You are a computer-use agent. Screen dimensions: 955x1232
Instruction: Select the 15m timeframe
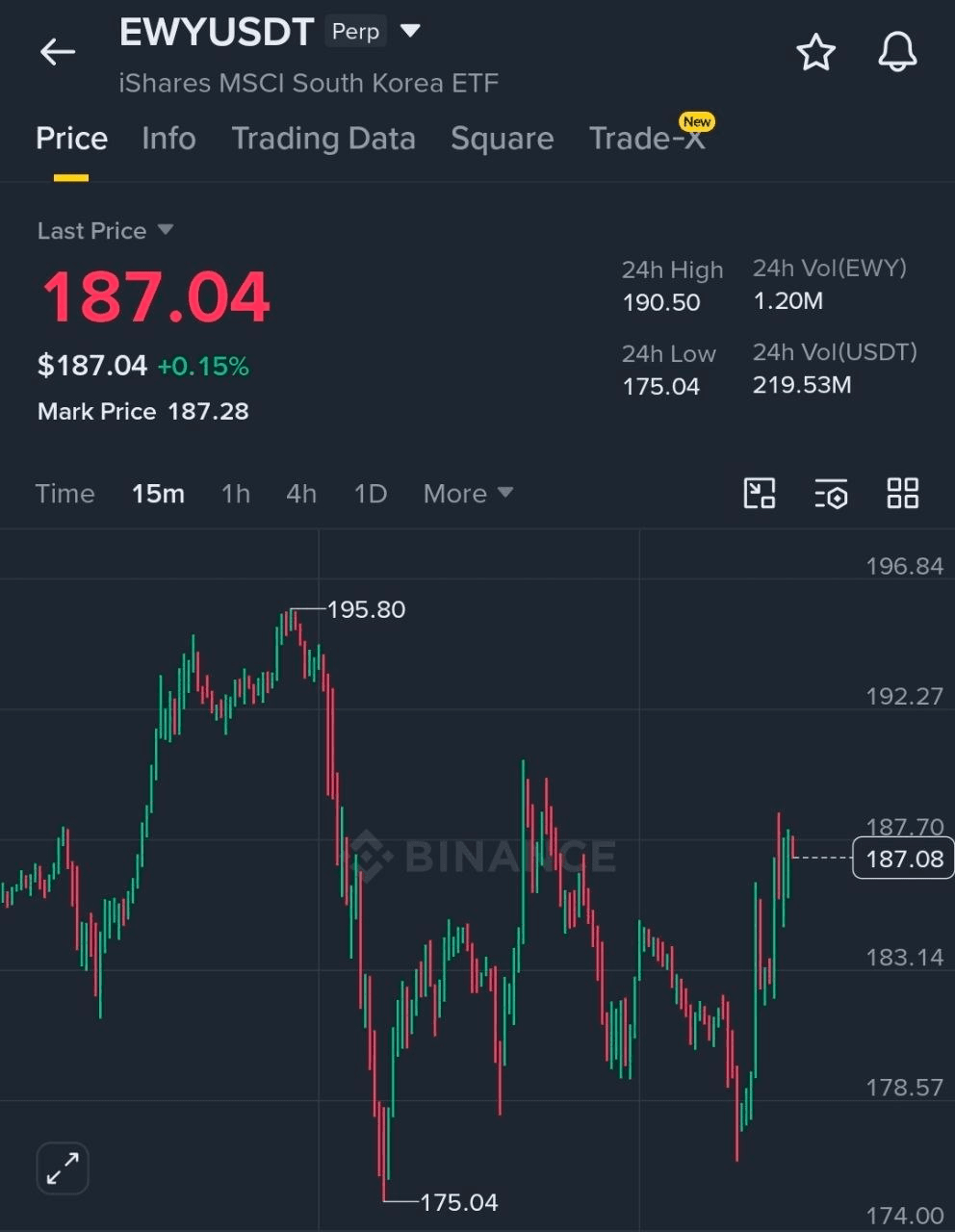point(158,494)
